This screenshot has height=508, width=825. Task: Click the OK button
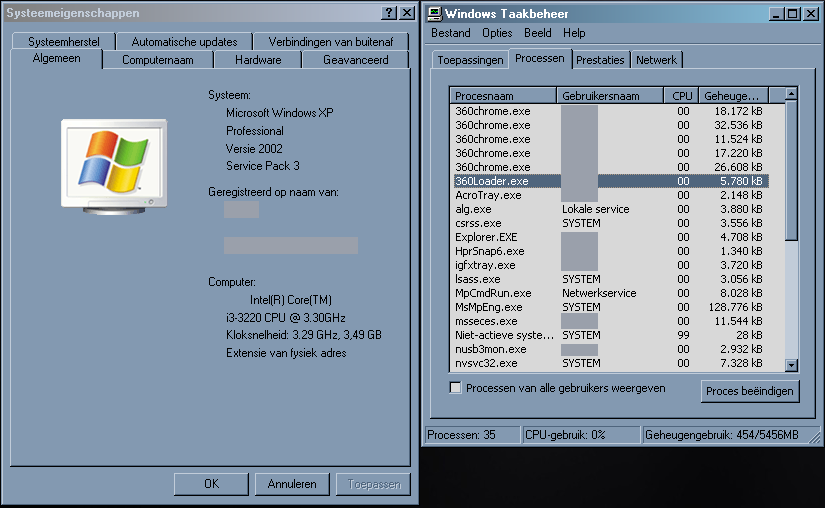click(x=211, y=484)
